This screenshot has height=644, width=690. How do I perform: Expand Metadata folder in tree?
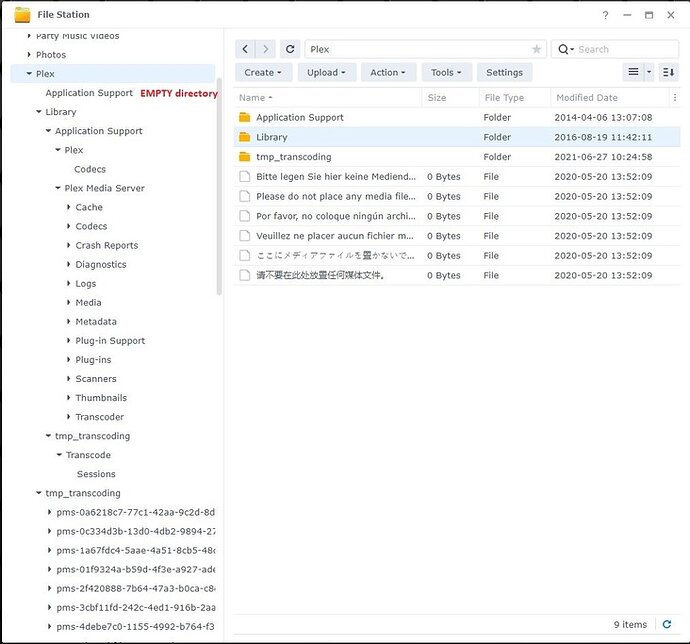(68, 321)
